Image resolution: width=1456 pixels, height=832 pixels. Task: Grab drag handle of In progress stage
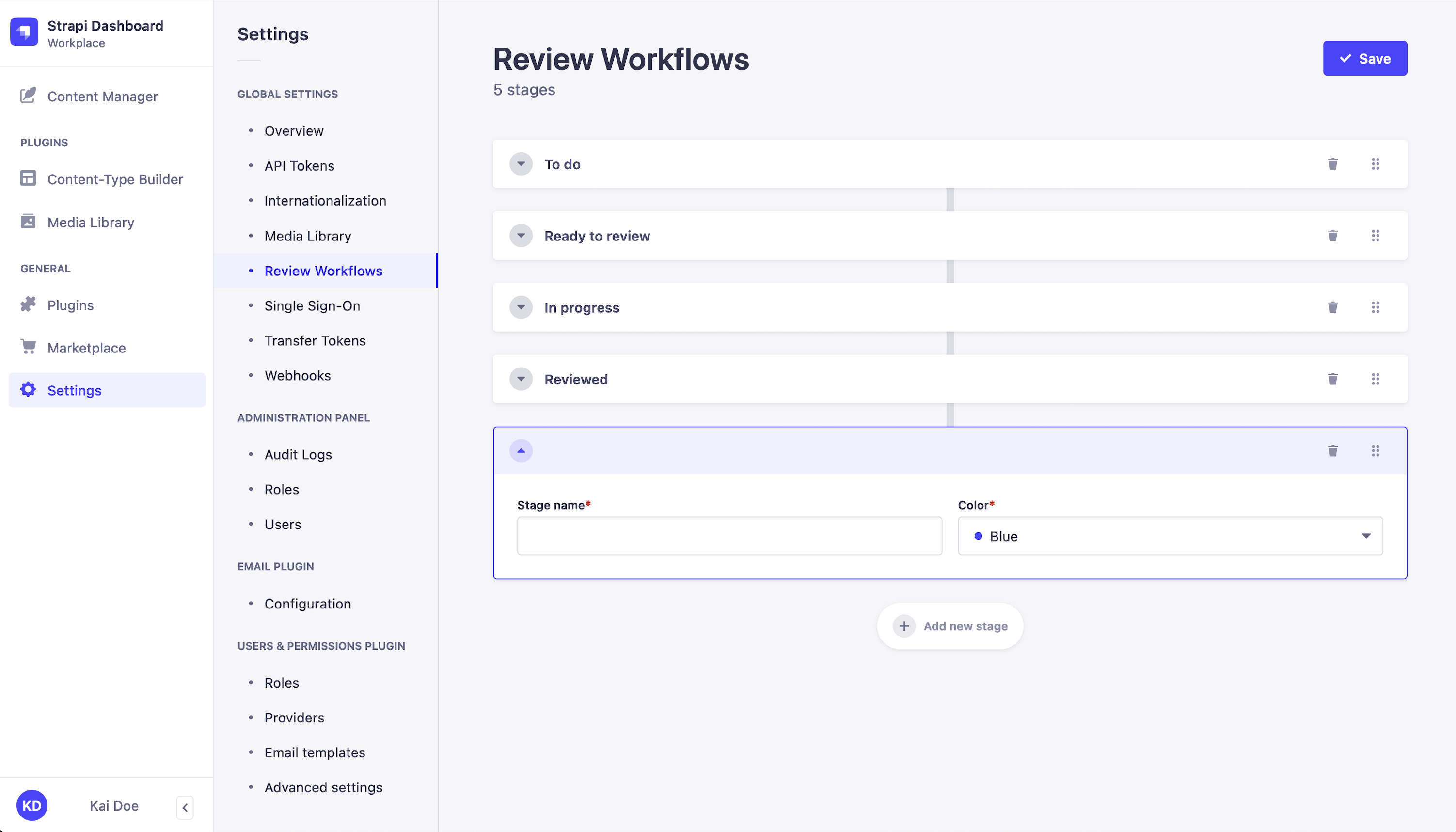point(1375,307)
